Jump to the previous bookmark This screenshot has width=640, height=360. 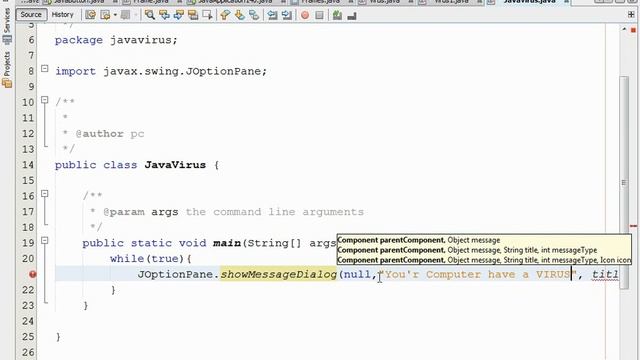click(225, 16)
